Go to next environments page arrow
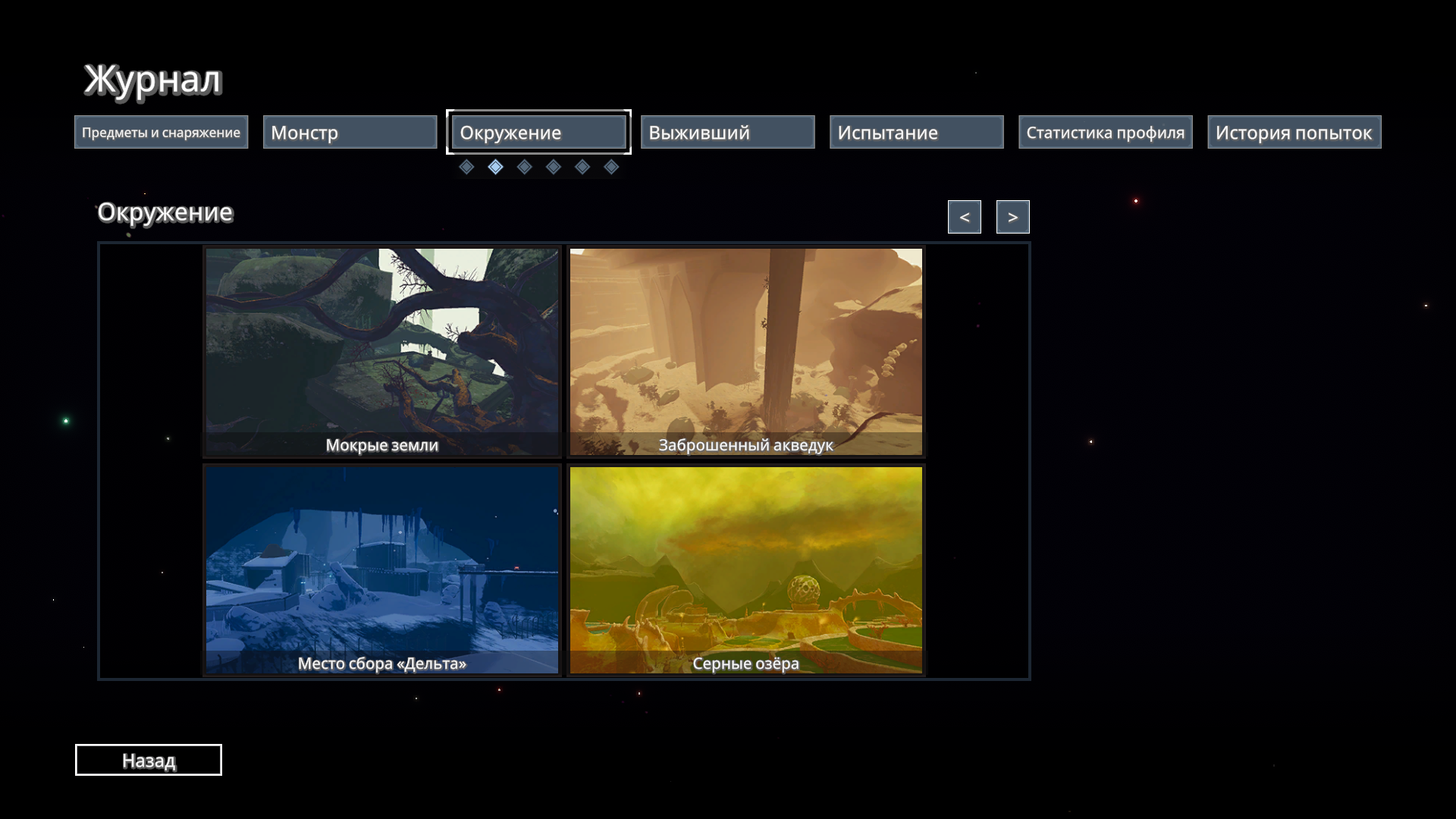 1012,217
